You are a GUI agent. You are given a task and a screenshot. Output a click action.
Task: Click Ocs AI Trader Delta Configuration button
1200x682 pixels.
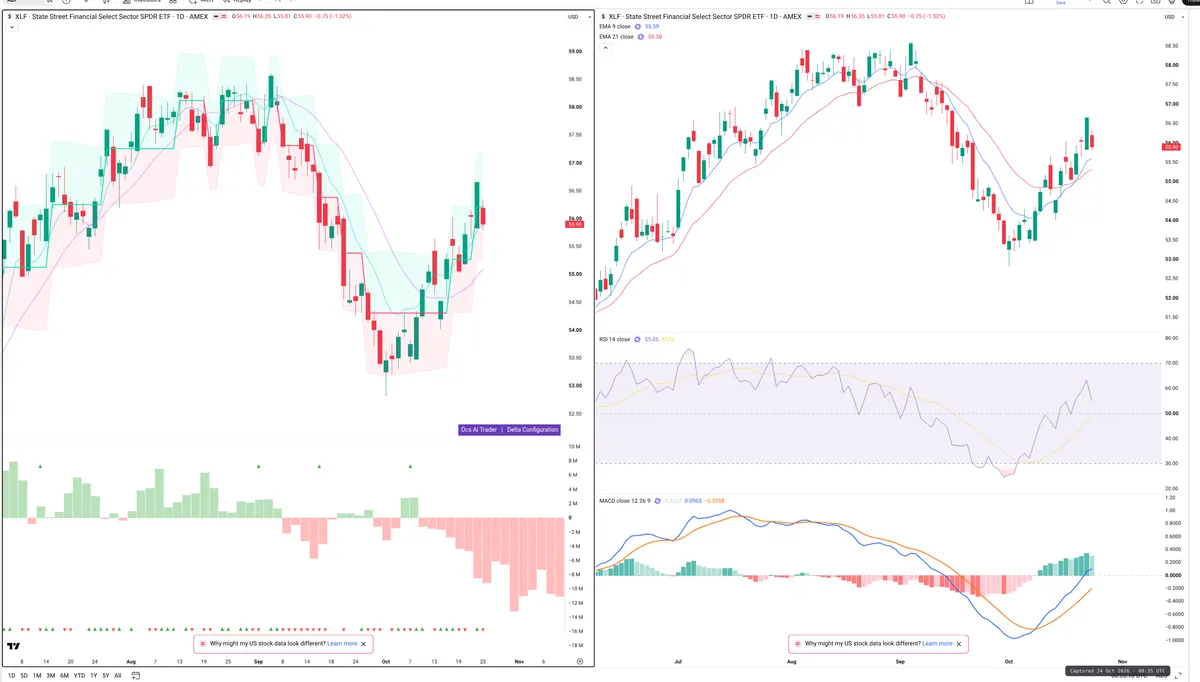tap(509, 430)
